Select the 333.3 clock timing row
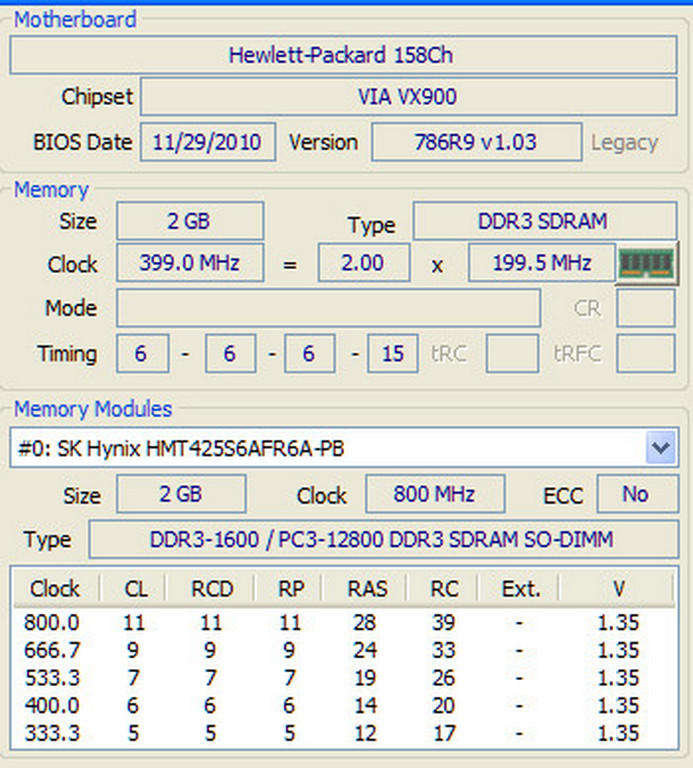 coord(344,733)
